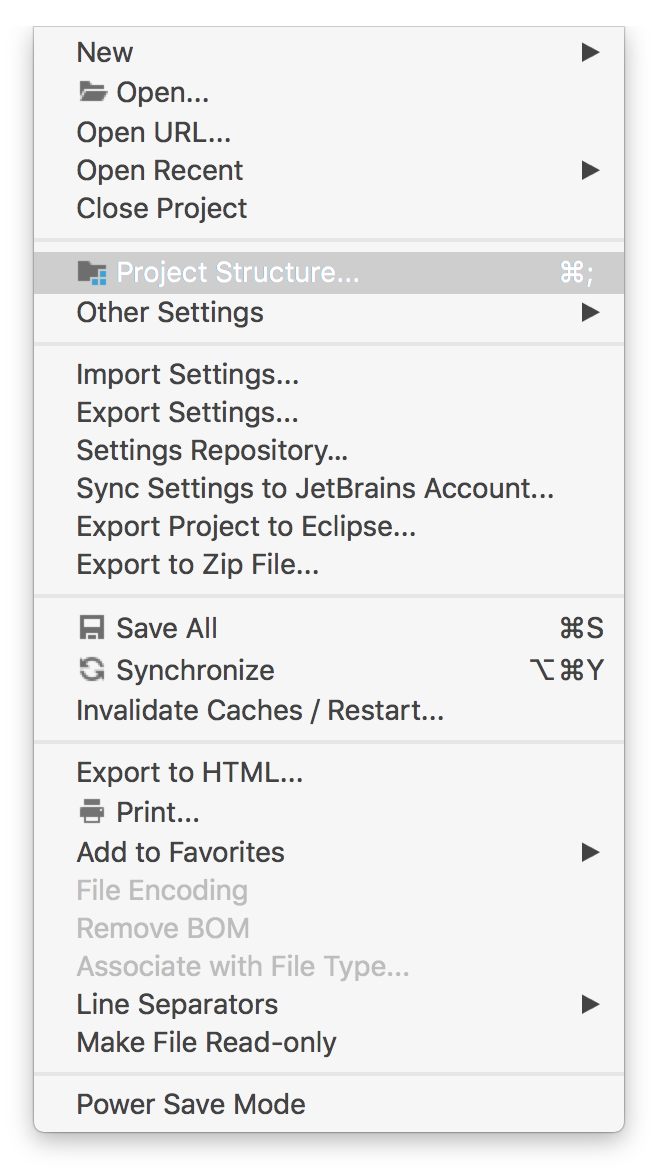Image resolution: width=658 pixels, height=1174 pixels.
Task: Select Export to HTML... entry
Action: coord(329,773)
